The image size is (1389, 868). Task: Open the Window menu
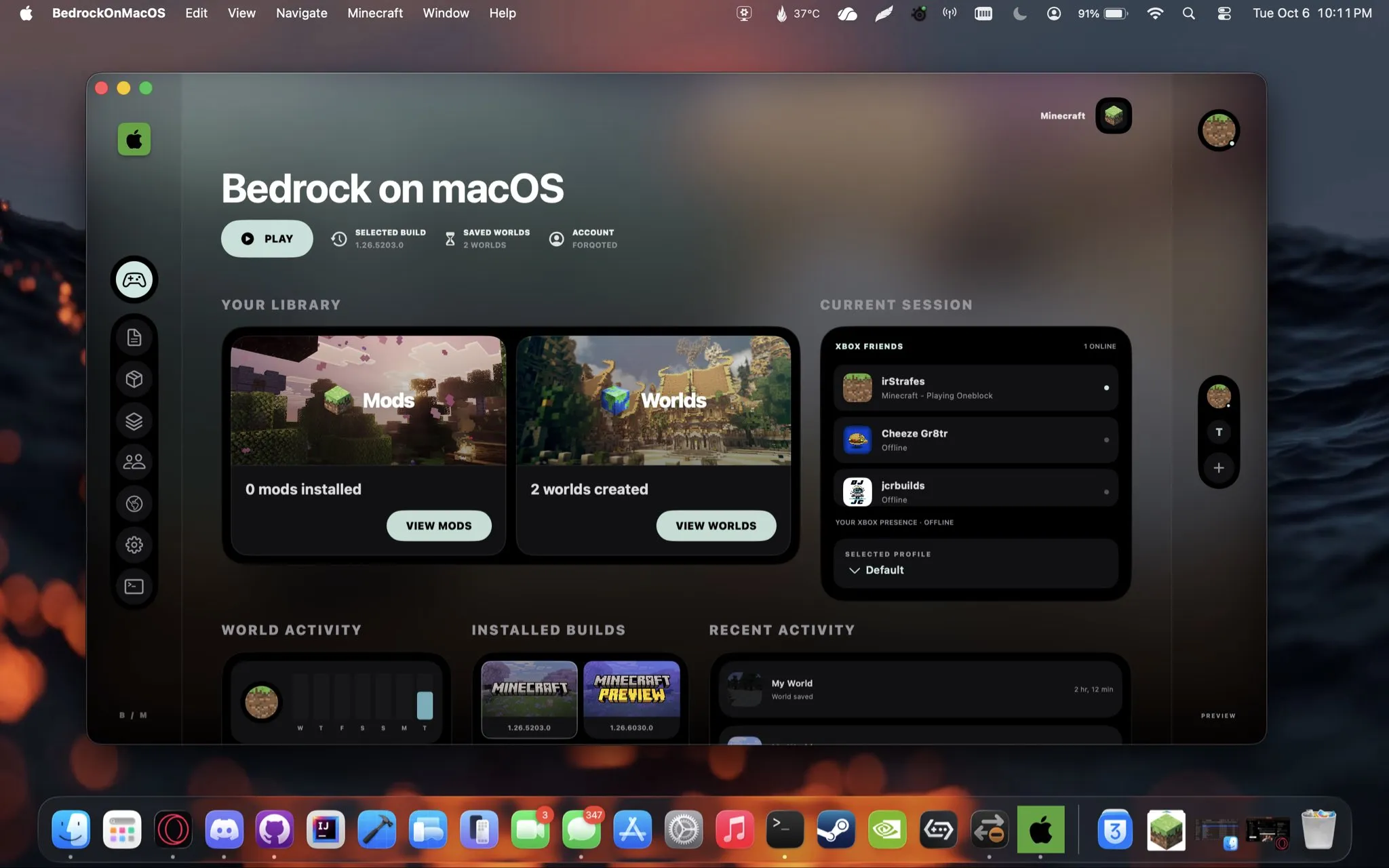click(x=446, y=13)
